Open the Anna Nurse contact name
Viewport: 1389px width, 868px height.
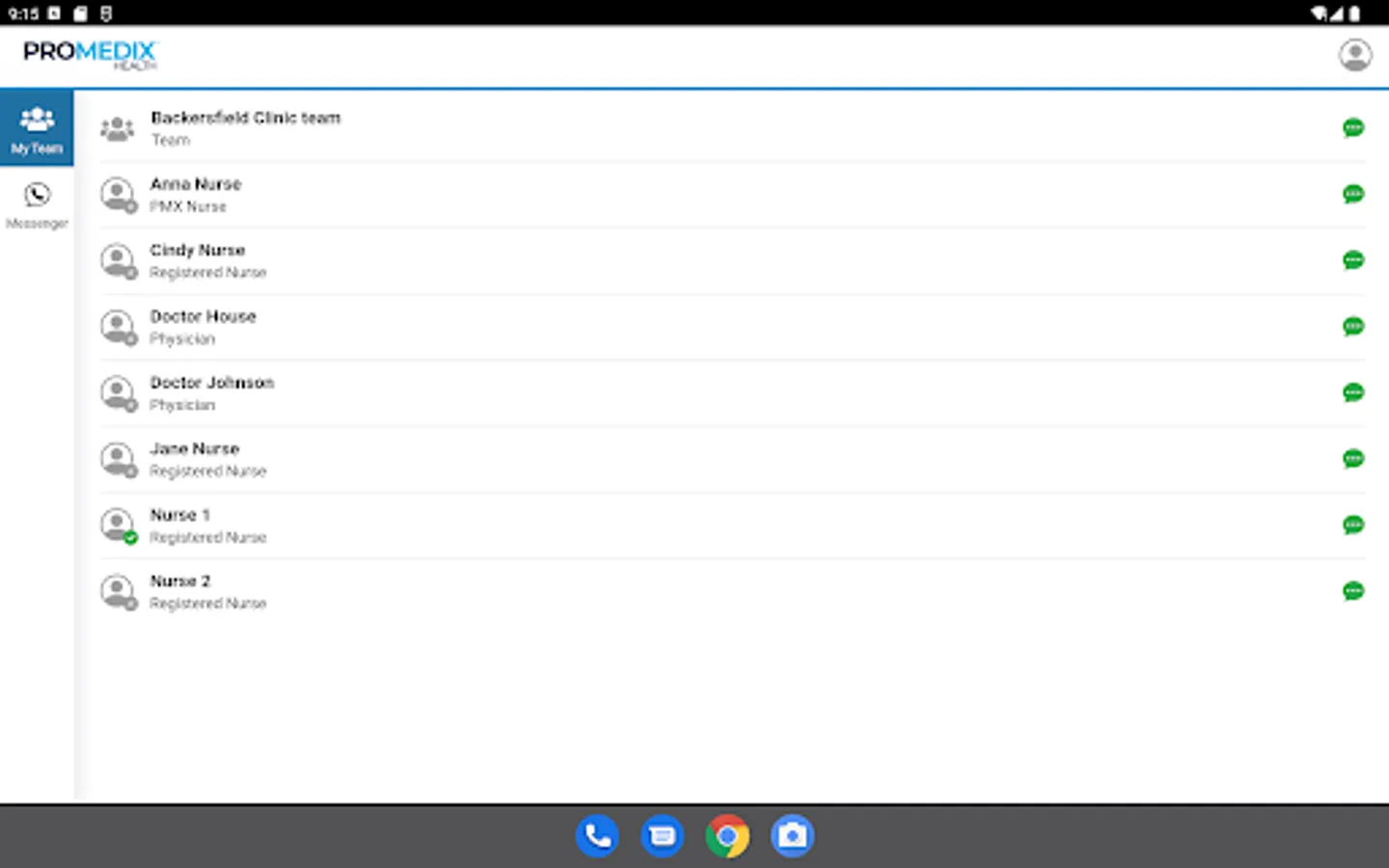pos(196,184)
